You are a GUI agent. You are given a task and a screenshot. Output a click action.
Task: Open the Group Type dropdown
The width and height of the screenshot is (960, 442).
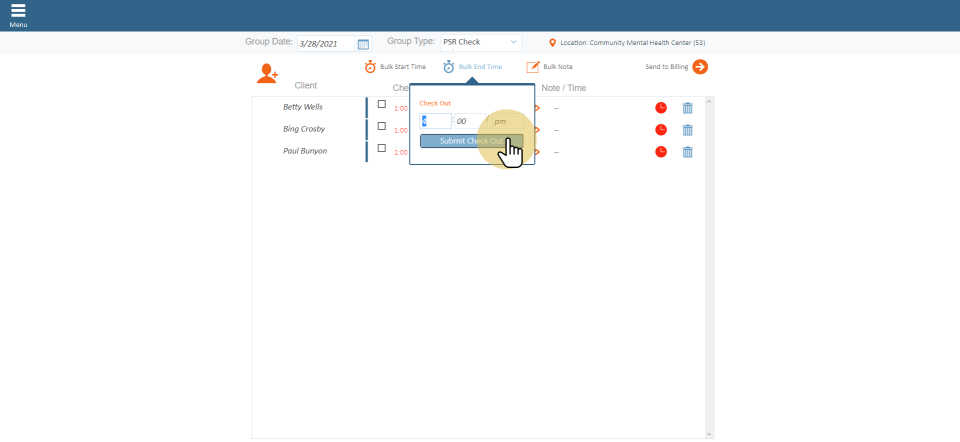(481, 43)
